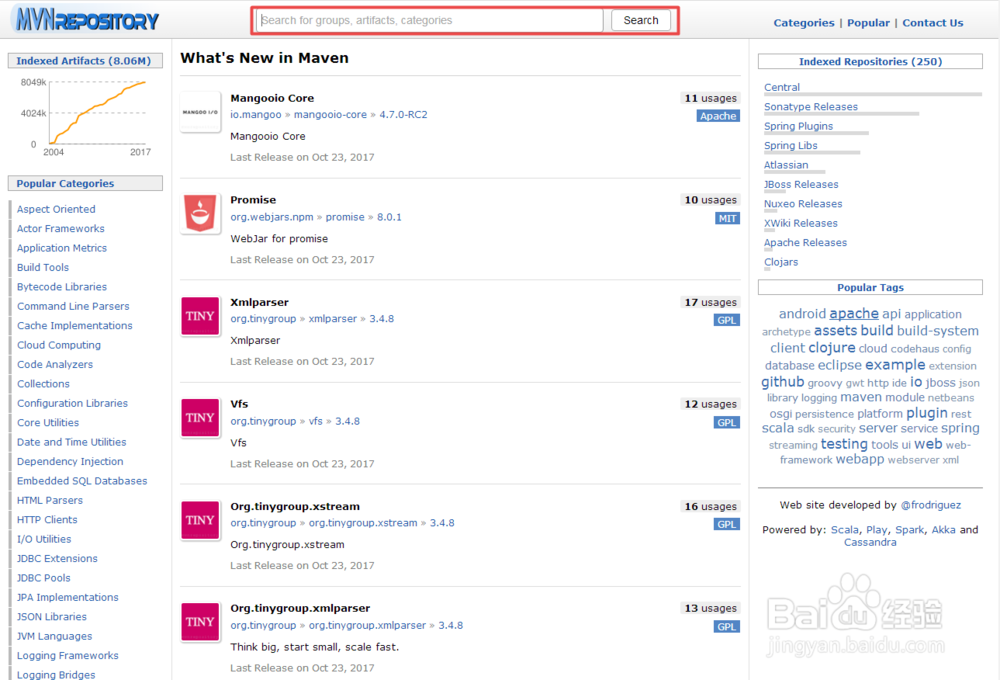The width and height of the screenshot is (1000, 680).
Task: Open the Logging Frameworks category
Action: pyautogui.click(x=68, y=656)
